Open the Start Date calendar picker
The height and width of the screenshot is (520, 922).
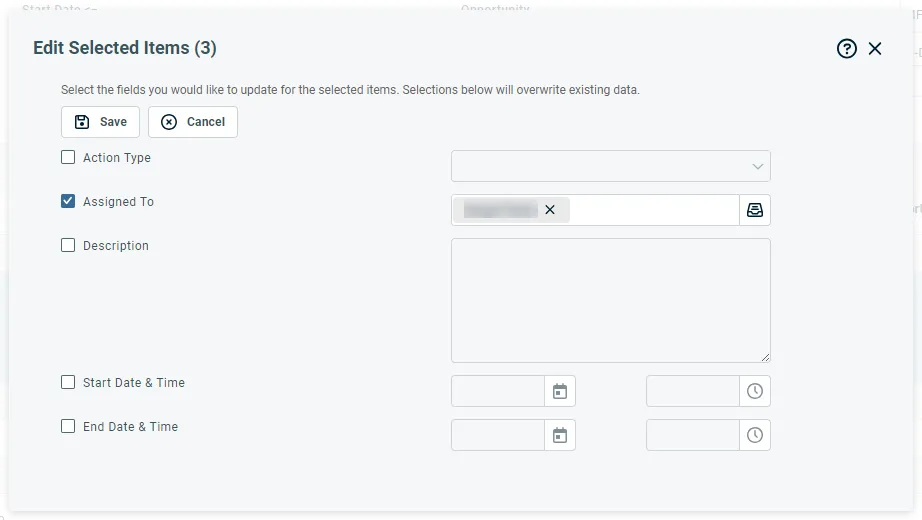560,391
